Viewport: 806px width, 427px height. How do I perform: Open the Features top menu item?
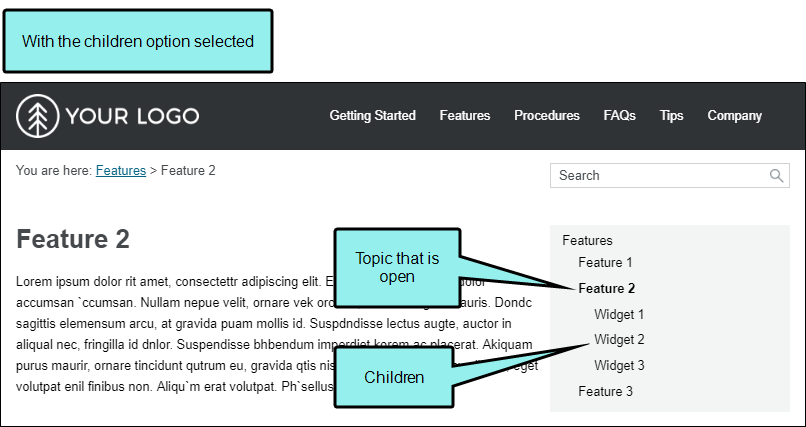(x=465, y=116)
